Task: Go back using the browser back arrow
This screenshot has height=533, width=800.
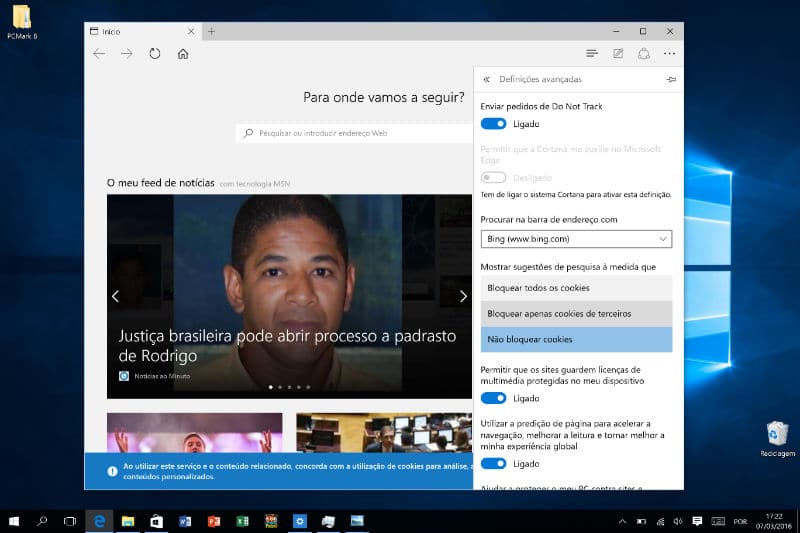Action: [x=99, y=54]
